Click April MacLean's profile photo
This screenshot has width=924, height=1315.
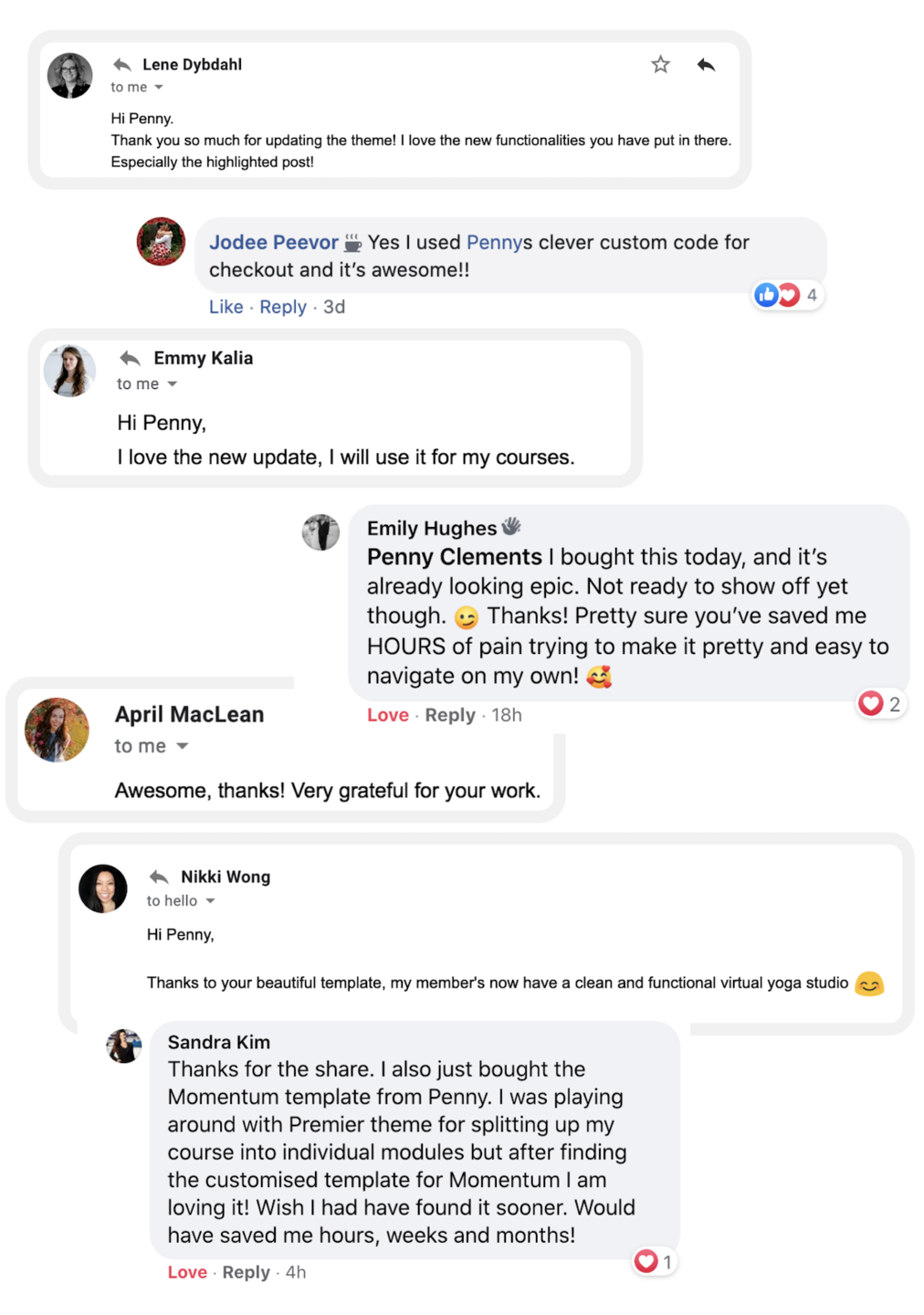tap(57, 730)
